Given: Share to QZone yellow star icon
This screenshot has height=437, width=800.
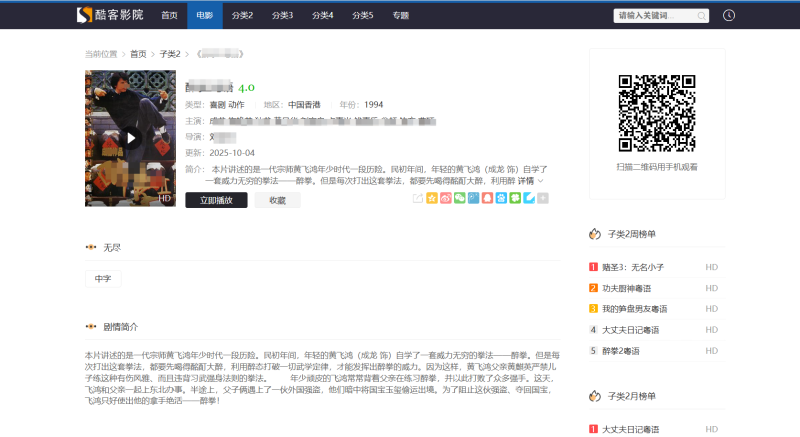Looking at the screenshot, I should coord(432,198).
